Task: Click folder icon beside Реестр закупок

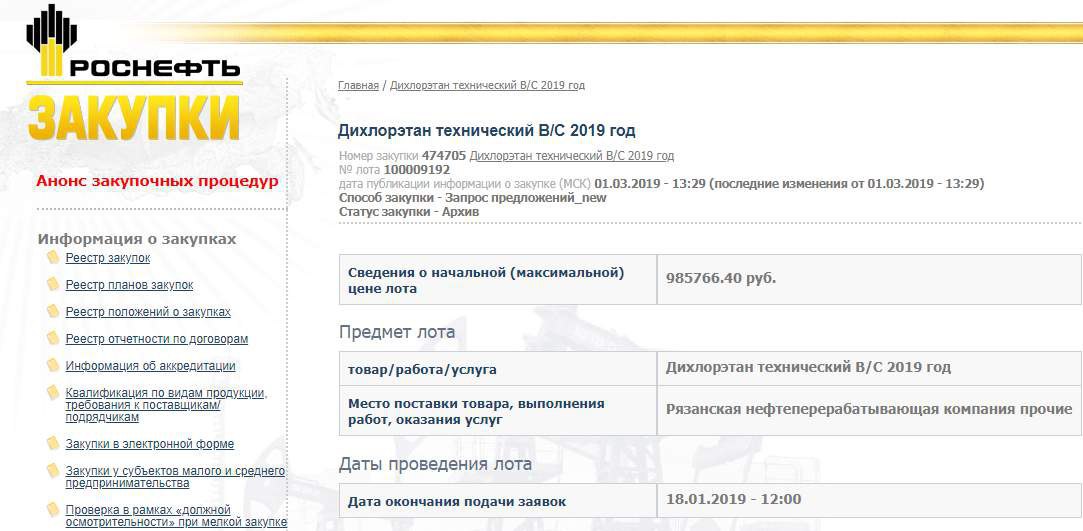Action: (53, 258)
